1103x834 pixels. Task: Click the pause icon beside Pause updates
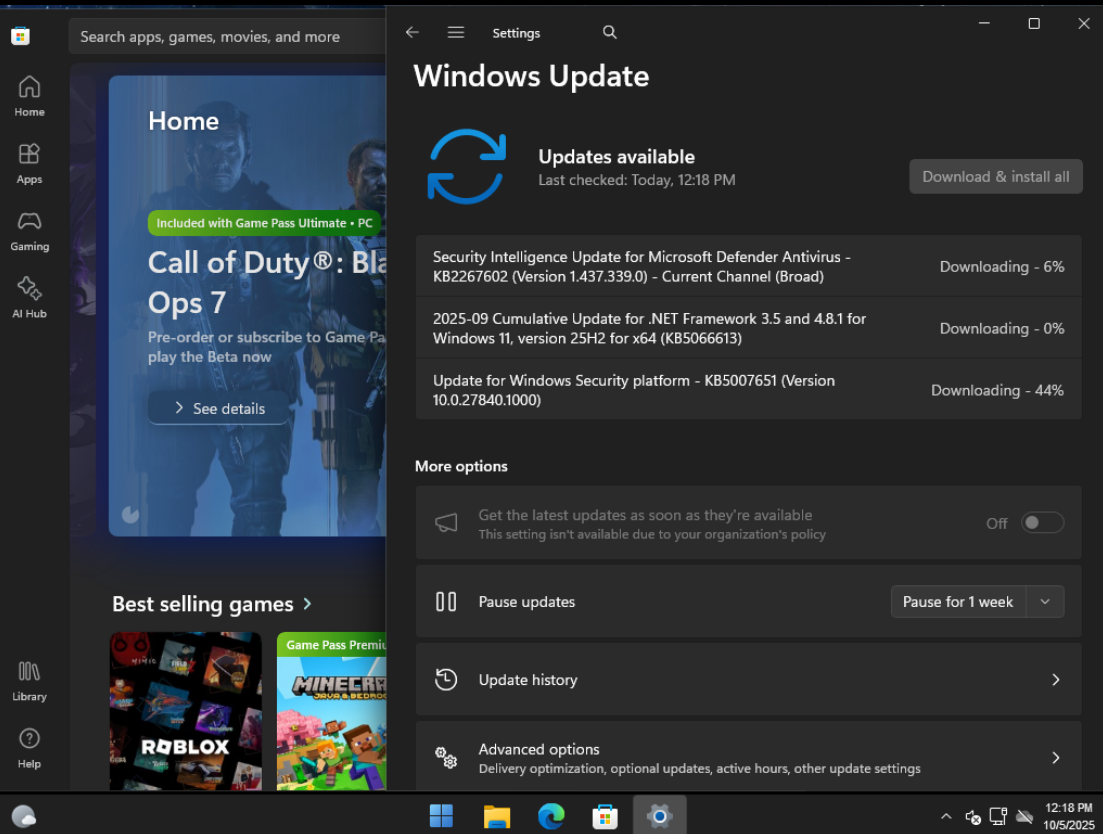tap(446, 602)
